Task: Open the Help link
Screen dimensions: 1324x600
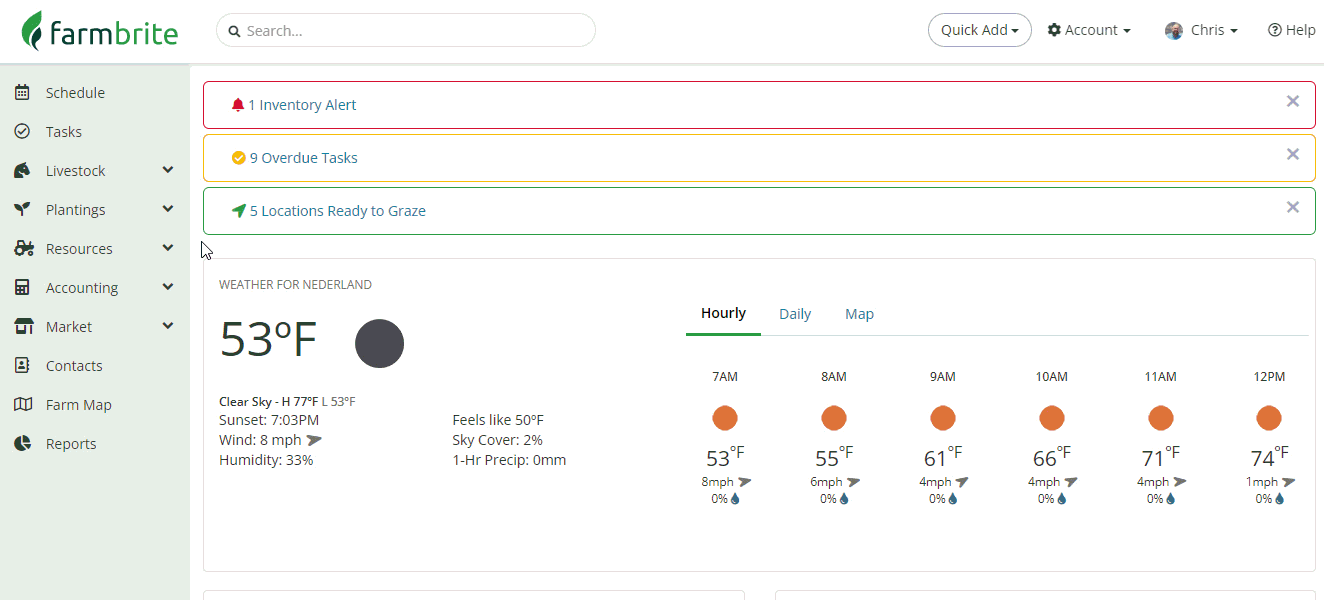Action: pyautogui.click(x=1291, y=30)
